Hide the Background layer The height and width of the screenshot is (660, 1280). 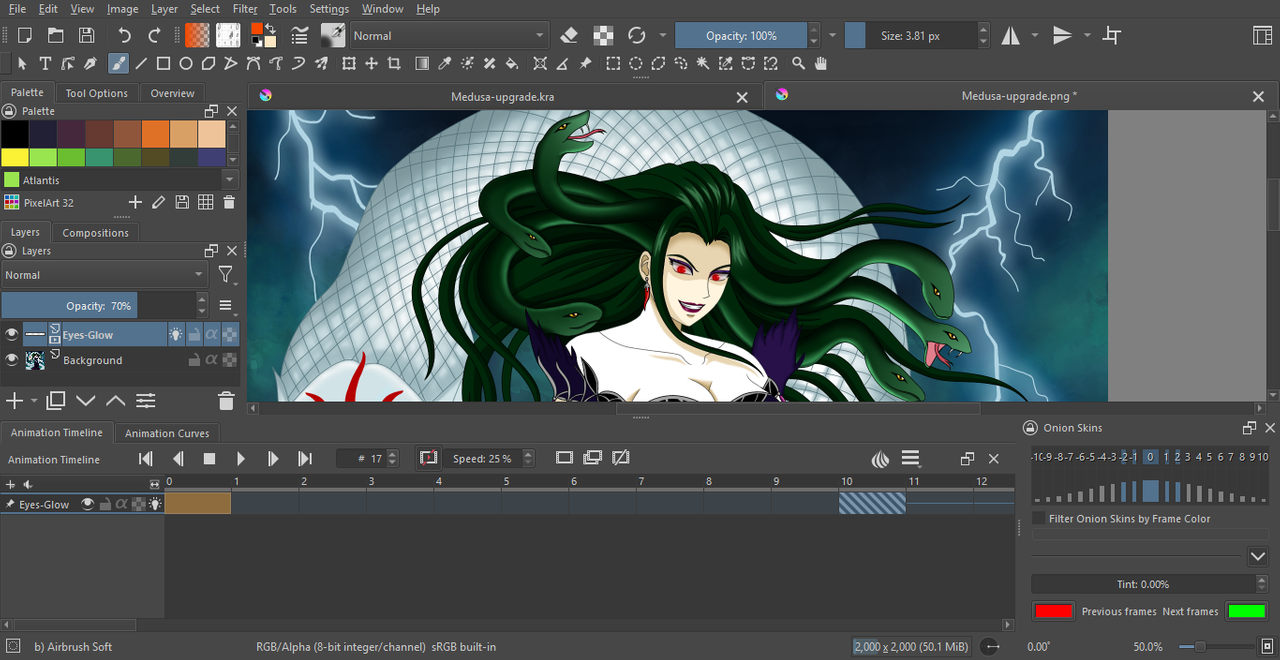(12, 360)
